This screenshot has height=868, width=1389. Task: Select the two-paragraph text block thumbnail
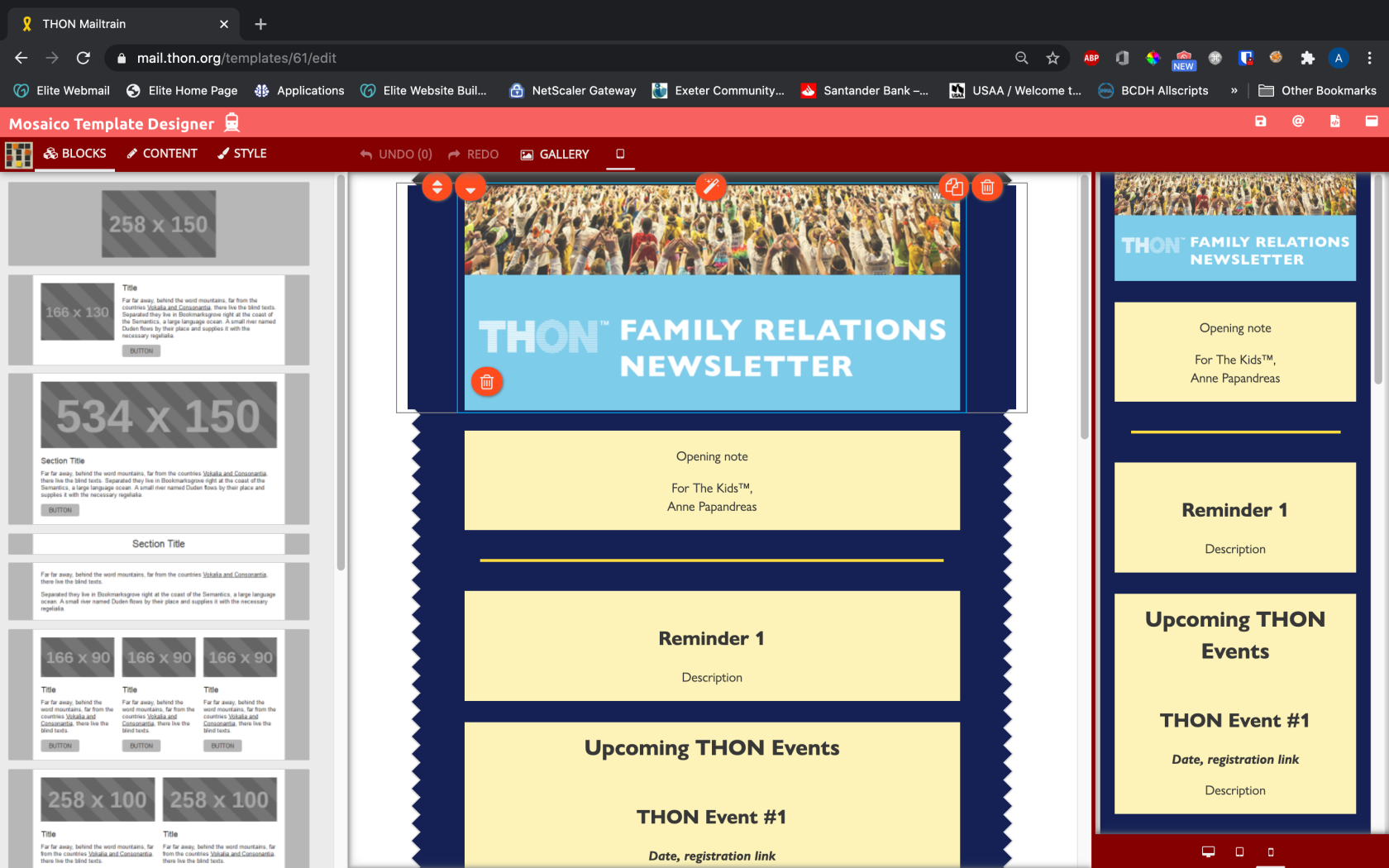click(x=159, y=591)
